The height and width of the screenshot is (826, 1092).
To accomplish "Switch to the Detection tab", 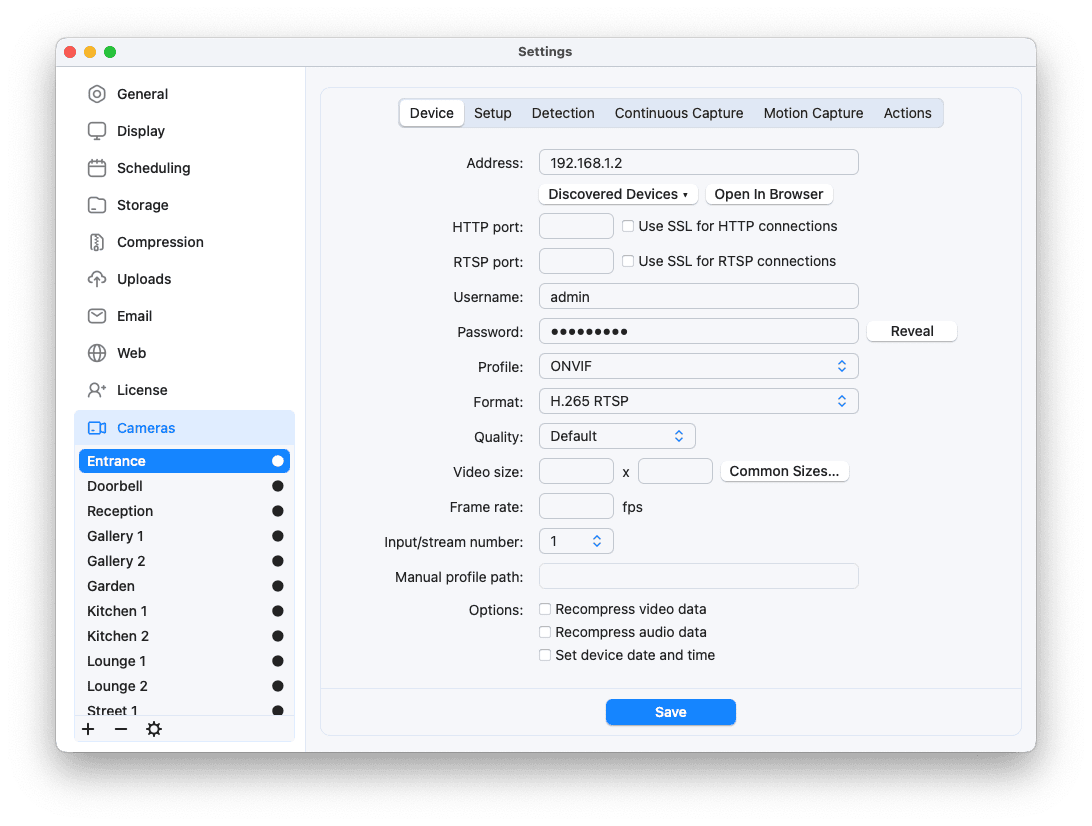I will click(x=563, y=113).
